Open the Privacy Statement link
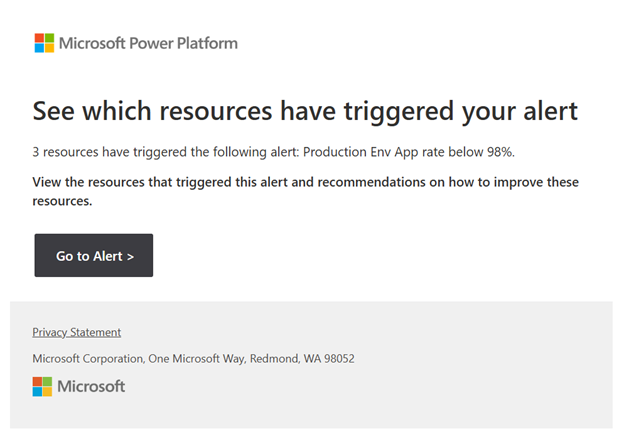Image resolution: width=624 pixels, height=441 pixels. tap(76, 332)
